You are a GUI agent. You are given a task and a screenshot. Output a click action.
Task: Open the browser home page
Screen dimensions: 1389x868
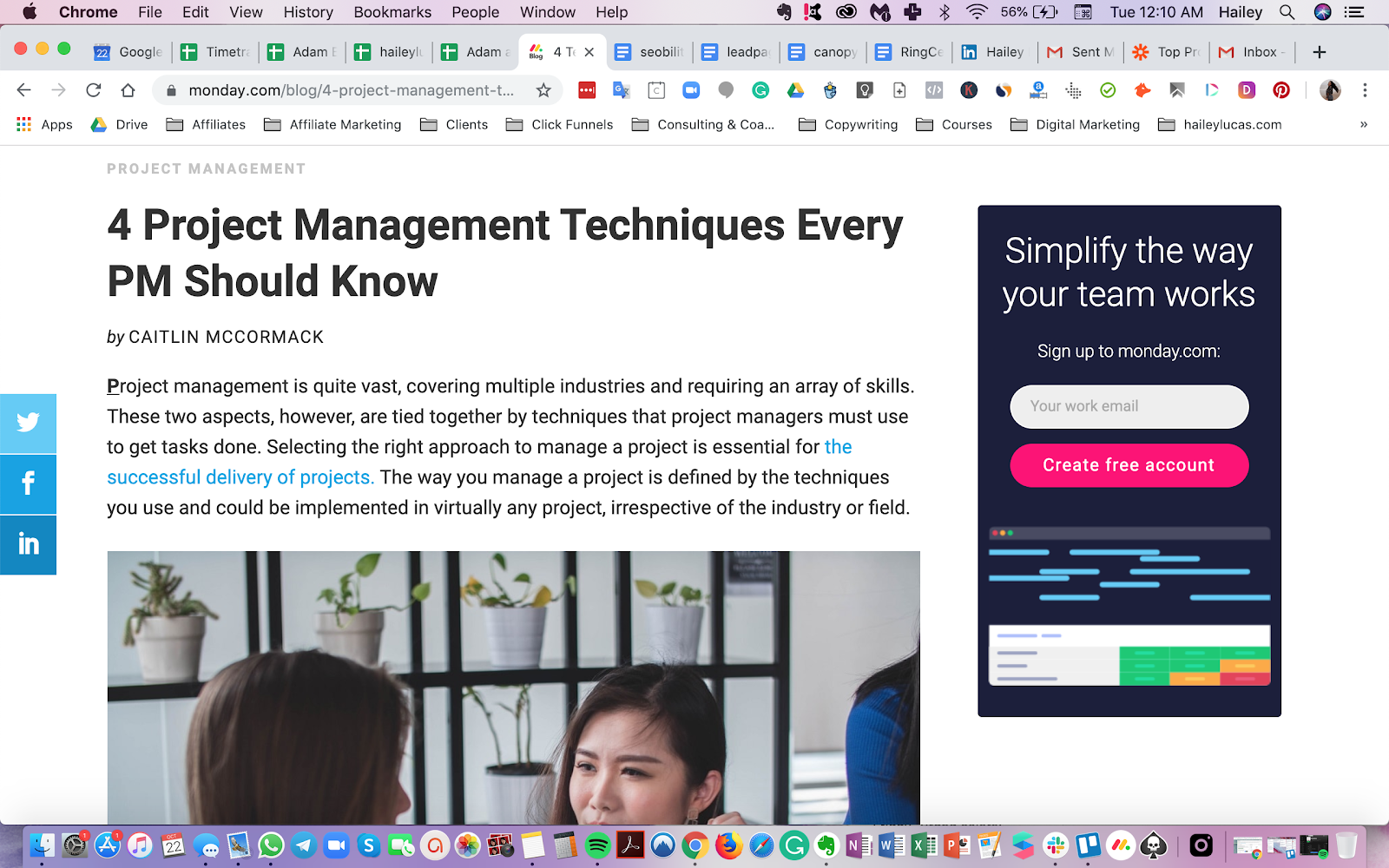pyautogui.click(x=128, y=90)
